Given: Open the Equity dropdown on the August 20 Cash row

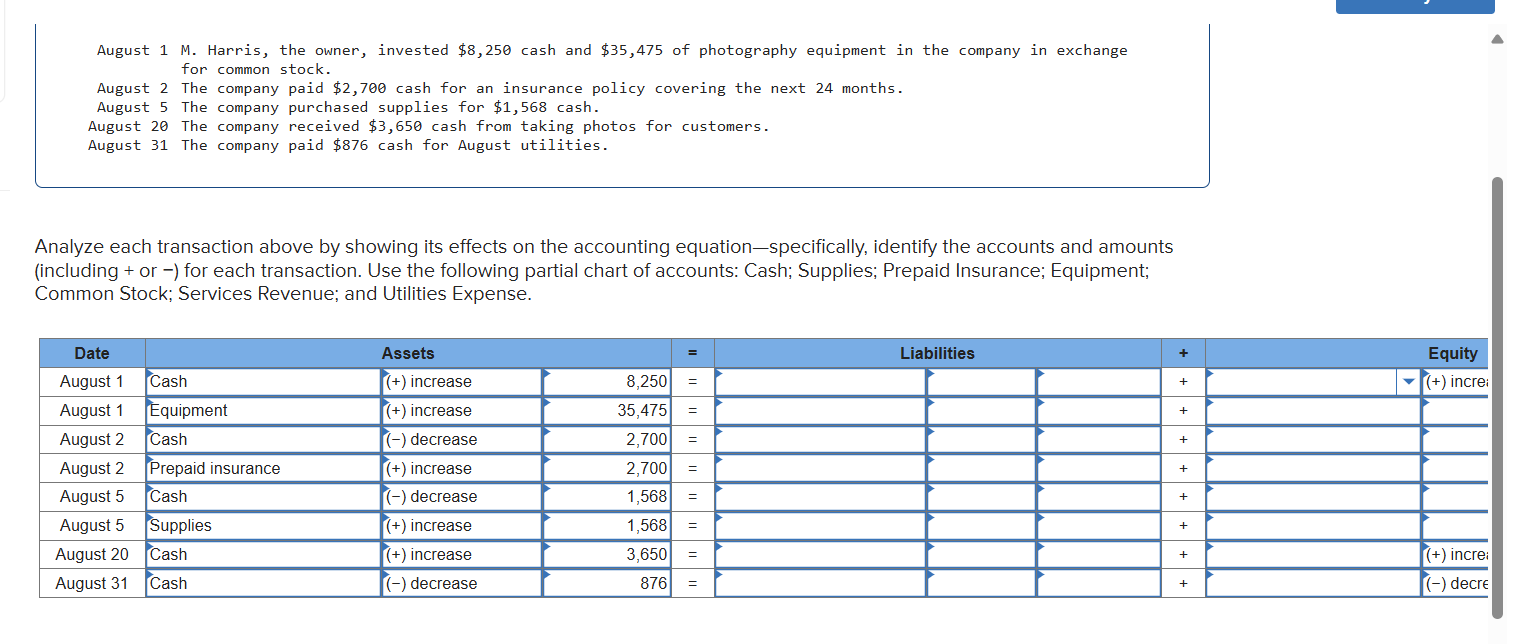Looking at the screenshot, I should point(1310,554).
